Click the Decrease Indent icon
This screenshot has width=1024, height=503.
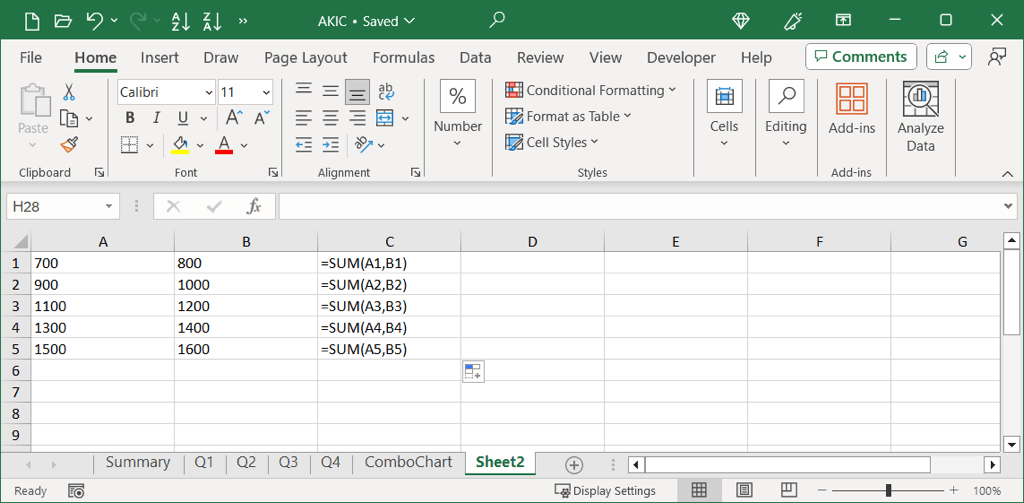(304, 144)
